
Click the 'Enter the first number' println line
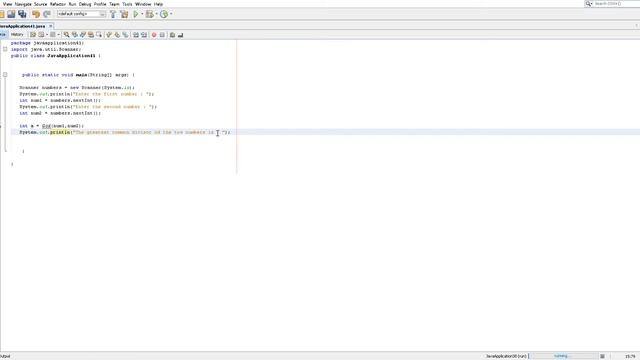[87, 94]
